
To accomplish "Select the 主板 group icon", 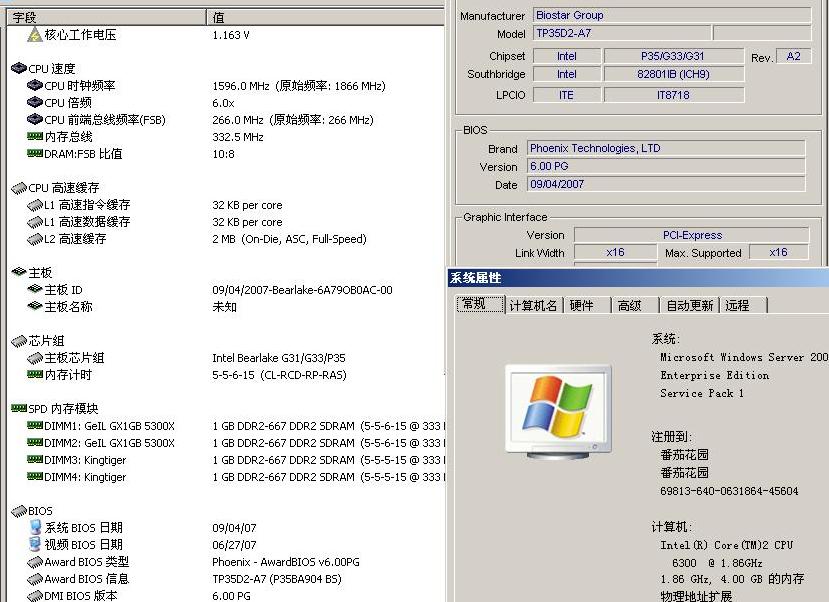I will [19, 272].
